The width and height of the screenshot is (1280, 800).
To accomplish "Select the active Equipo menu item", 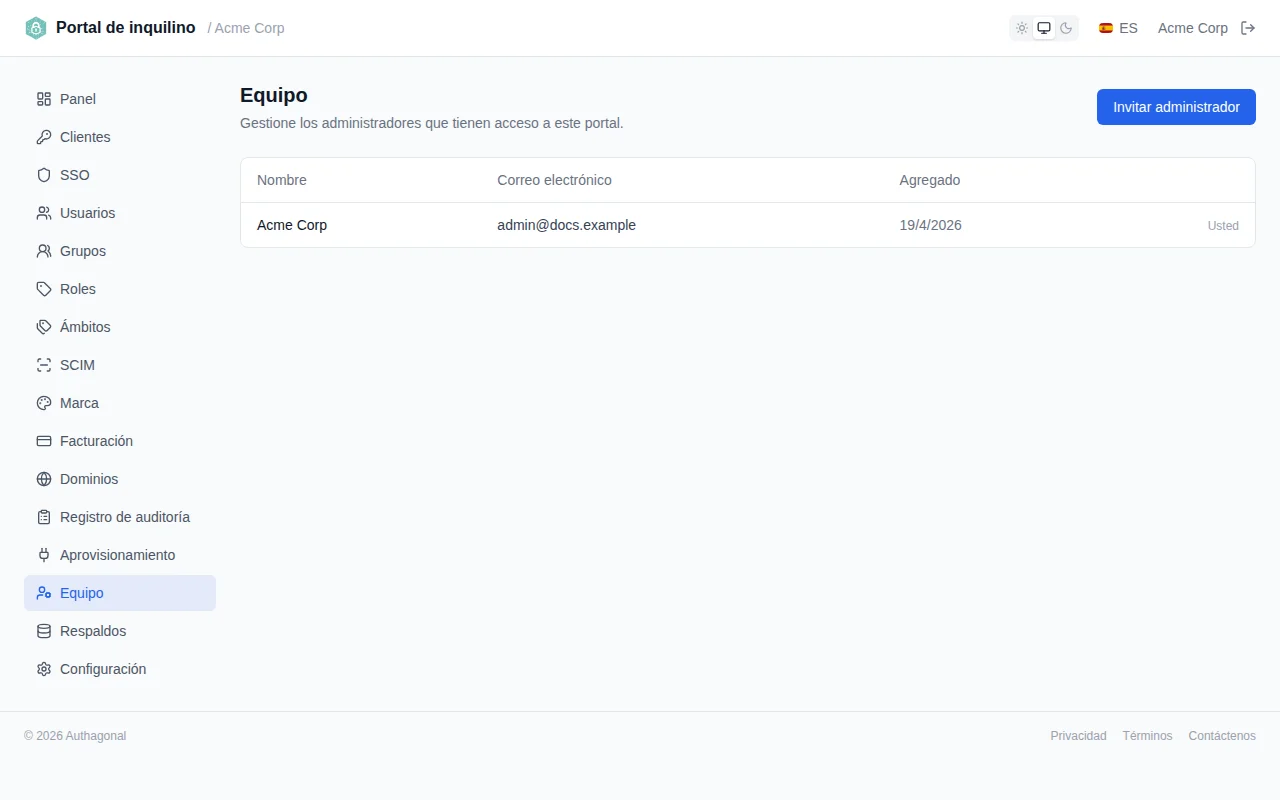I will click(120, 593).
